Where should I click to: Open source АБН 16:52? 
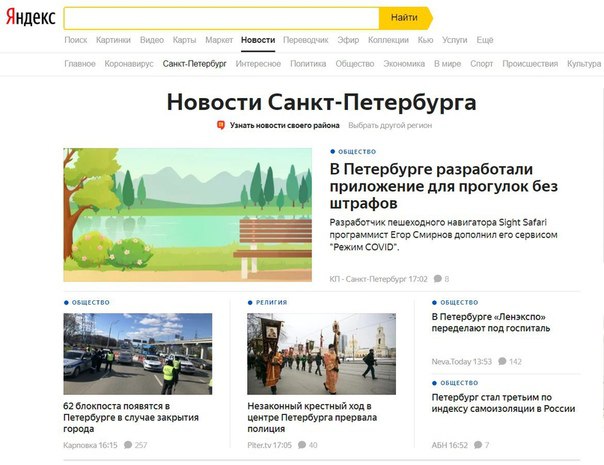click(x=450, y=445)
